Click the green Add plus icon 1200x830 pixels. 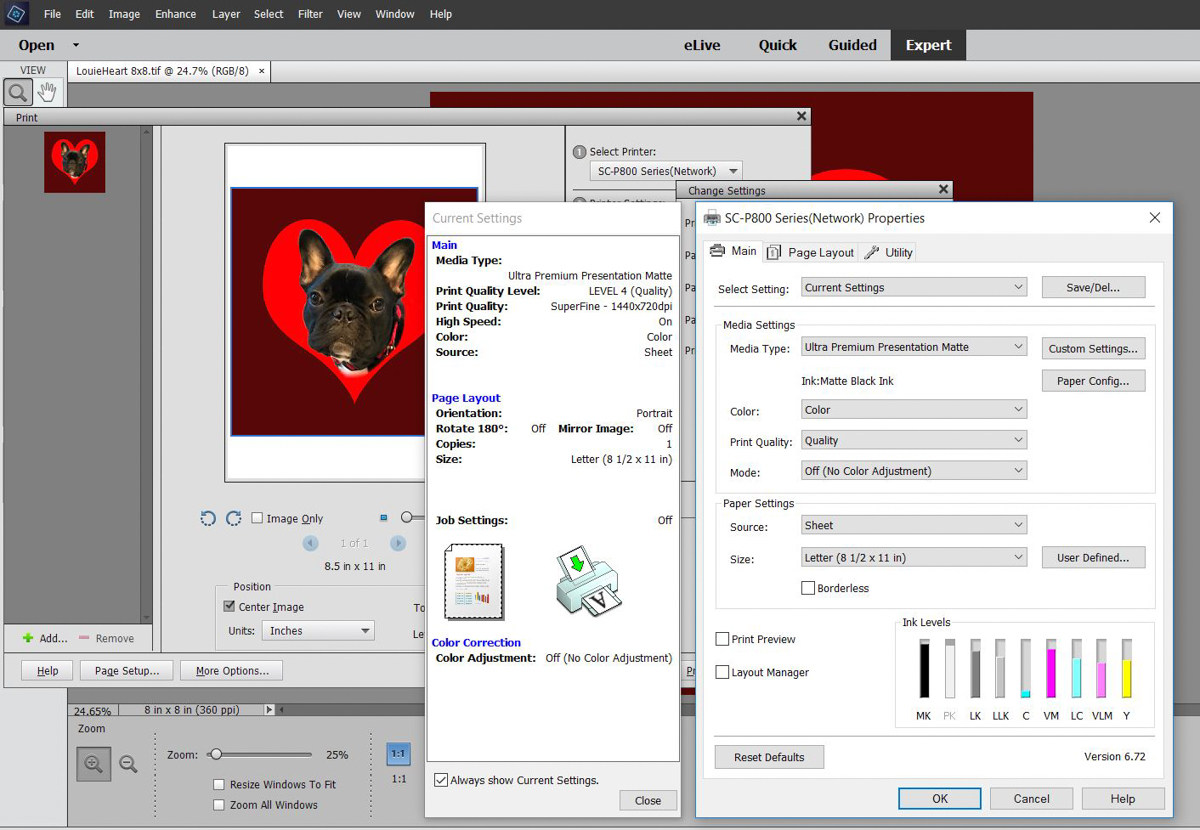pos(28,638)
